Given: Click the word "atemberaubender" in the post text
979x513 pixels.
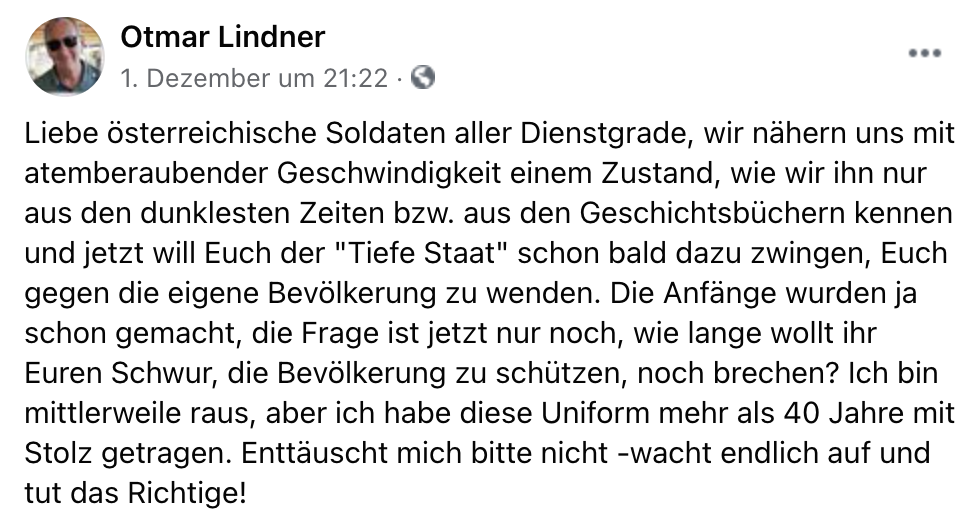Looking at the screenshot, I should pos(147,173).
